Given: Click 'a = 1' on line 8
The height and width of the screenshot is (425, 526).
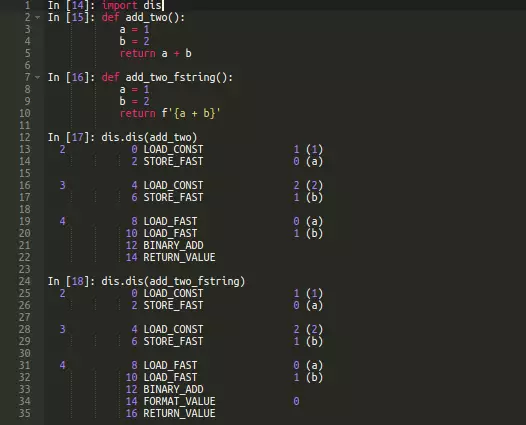Looking at the screenshot, I should 135,89.
